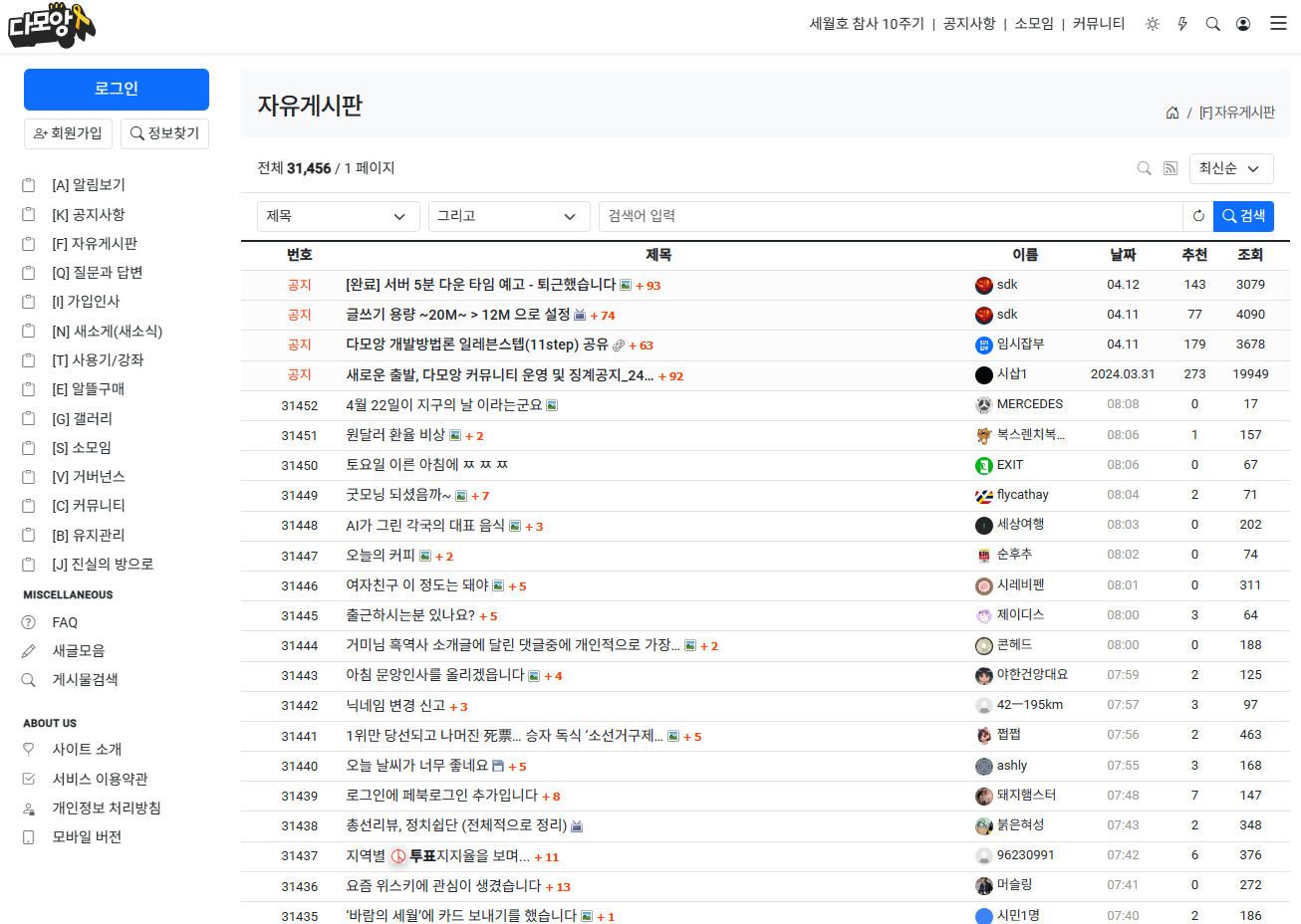Click the blue 검색 button
Screen dimensions: 1301x924
tap(1243, 216)
